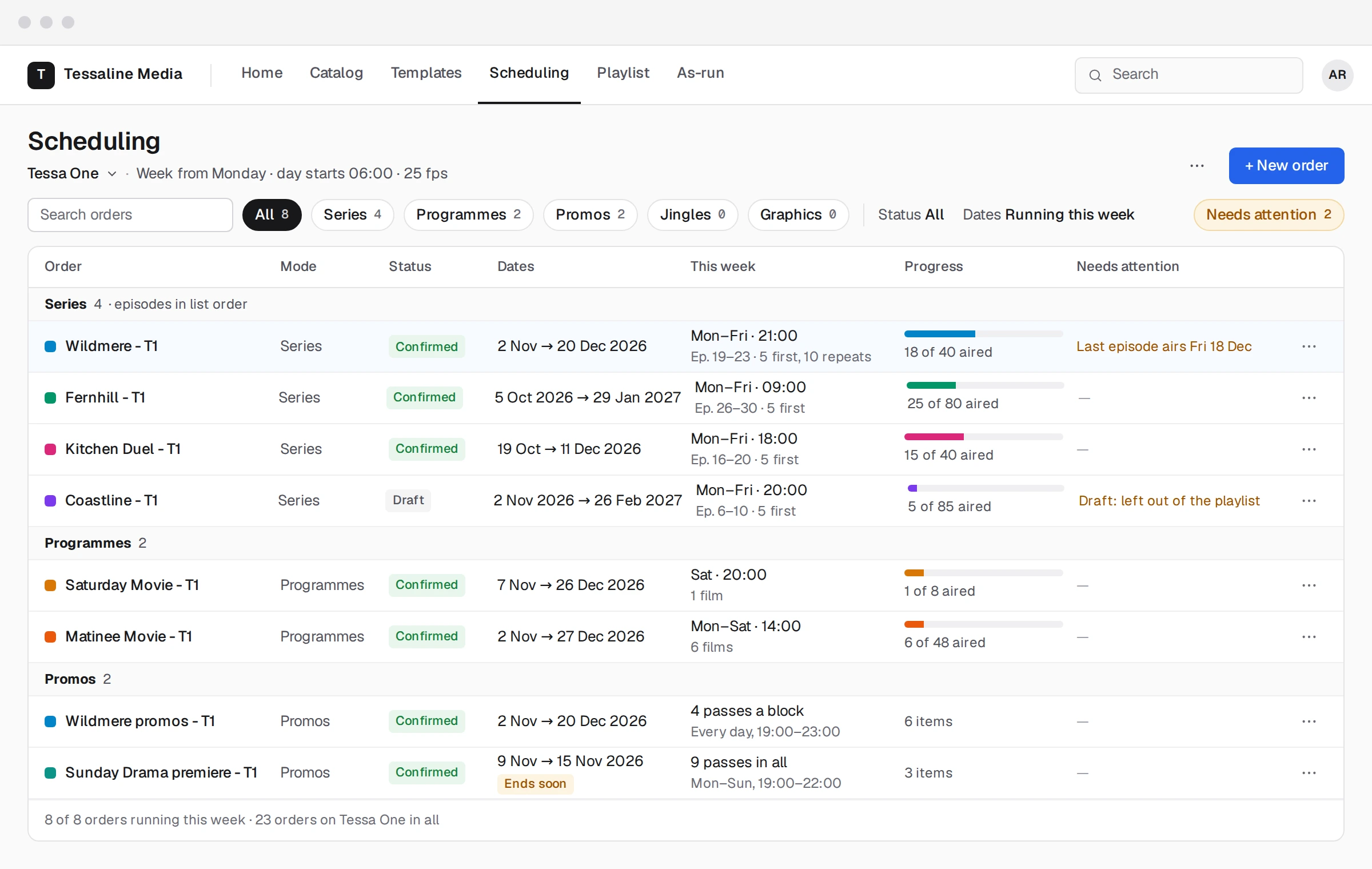Focus the global Search field
This screenshot has height=869, width=1372.
(x=1188, y=75)
